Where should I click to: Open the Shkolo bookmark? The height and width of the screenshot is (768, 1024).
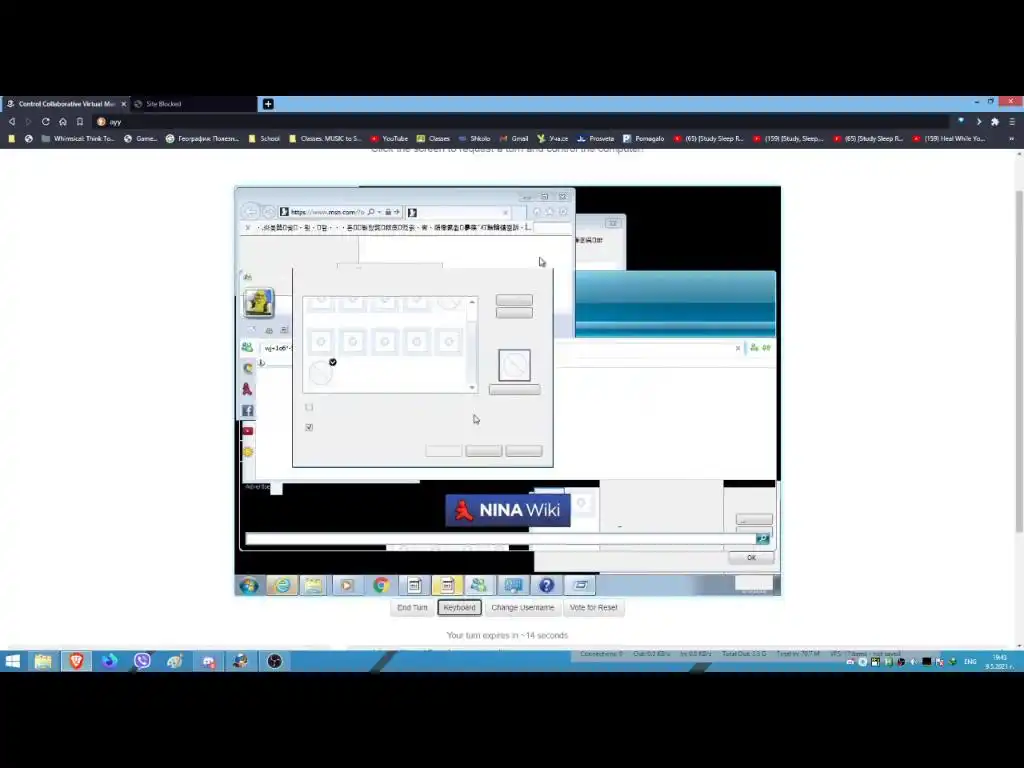pyautogui.click(x=475, y=138)
